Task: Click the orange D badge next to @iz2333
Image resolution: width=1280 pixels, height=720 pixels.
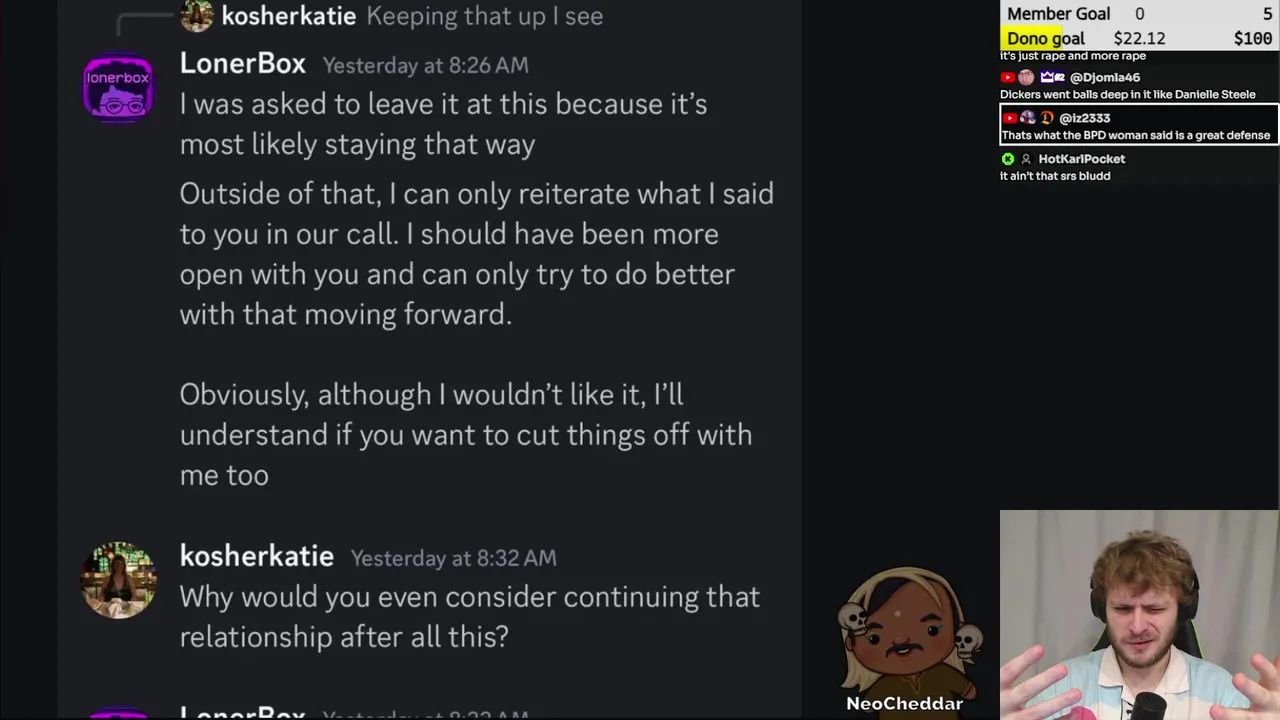Action: pos(1047,118)
